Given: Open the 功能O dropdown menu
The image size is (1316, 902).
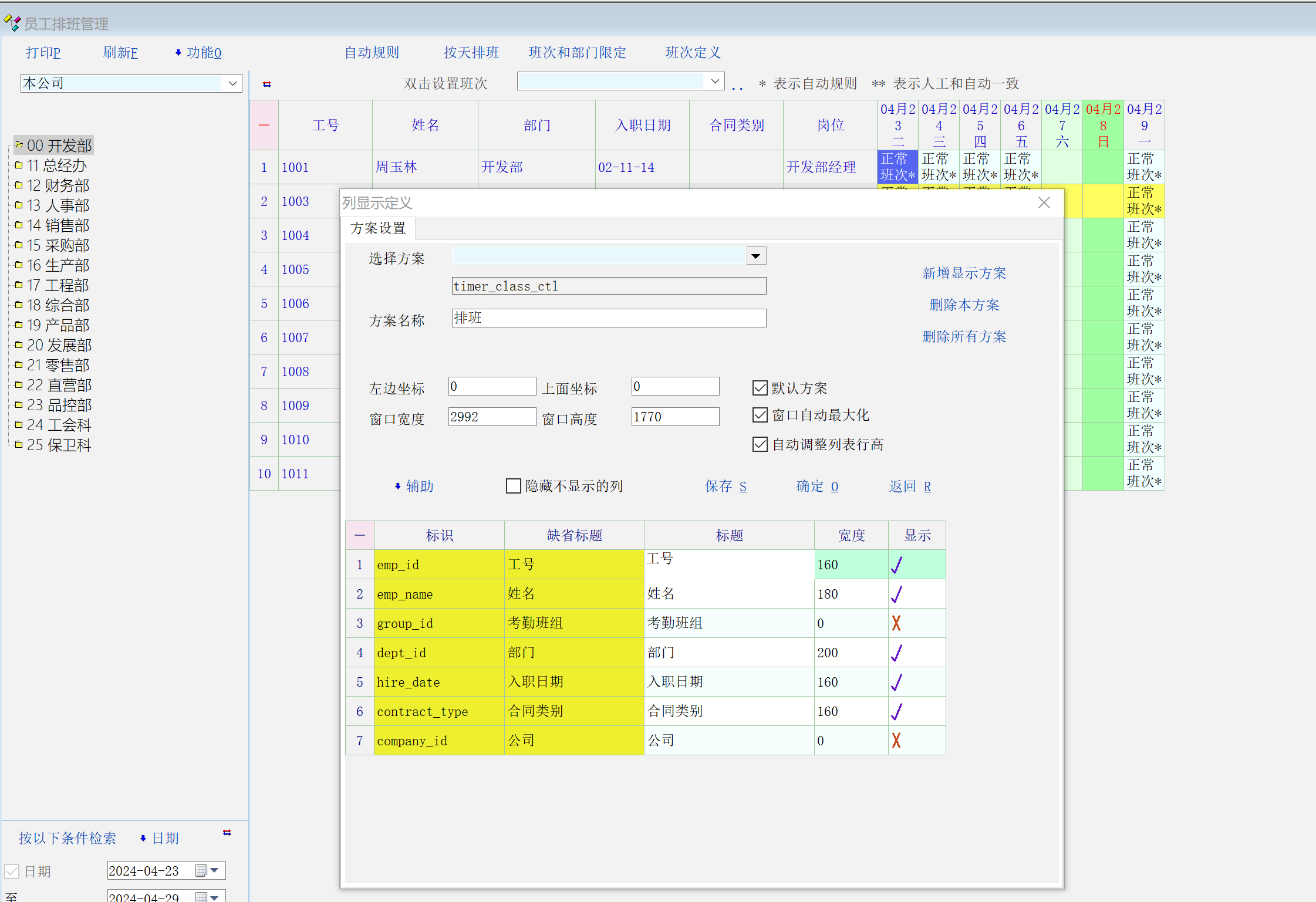Looking at the screenshot, I should click(199, 53).
